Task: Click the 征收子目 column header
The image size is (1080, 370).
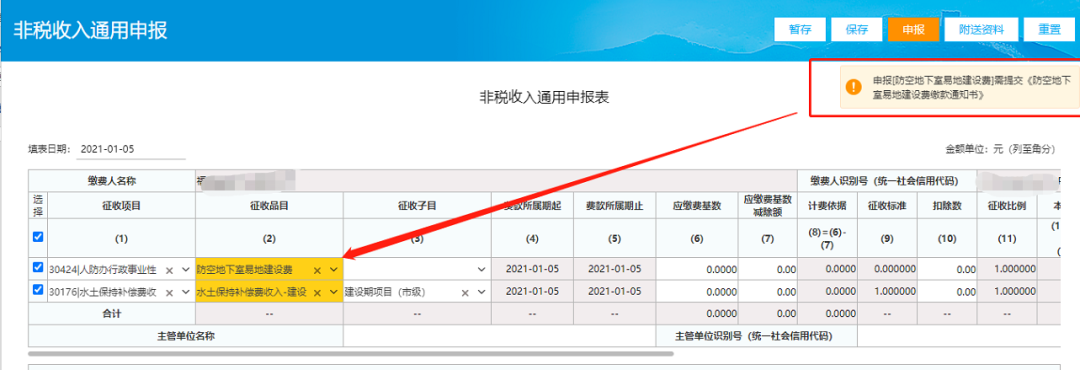Action: [417, 205]
